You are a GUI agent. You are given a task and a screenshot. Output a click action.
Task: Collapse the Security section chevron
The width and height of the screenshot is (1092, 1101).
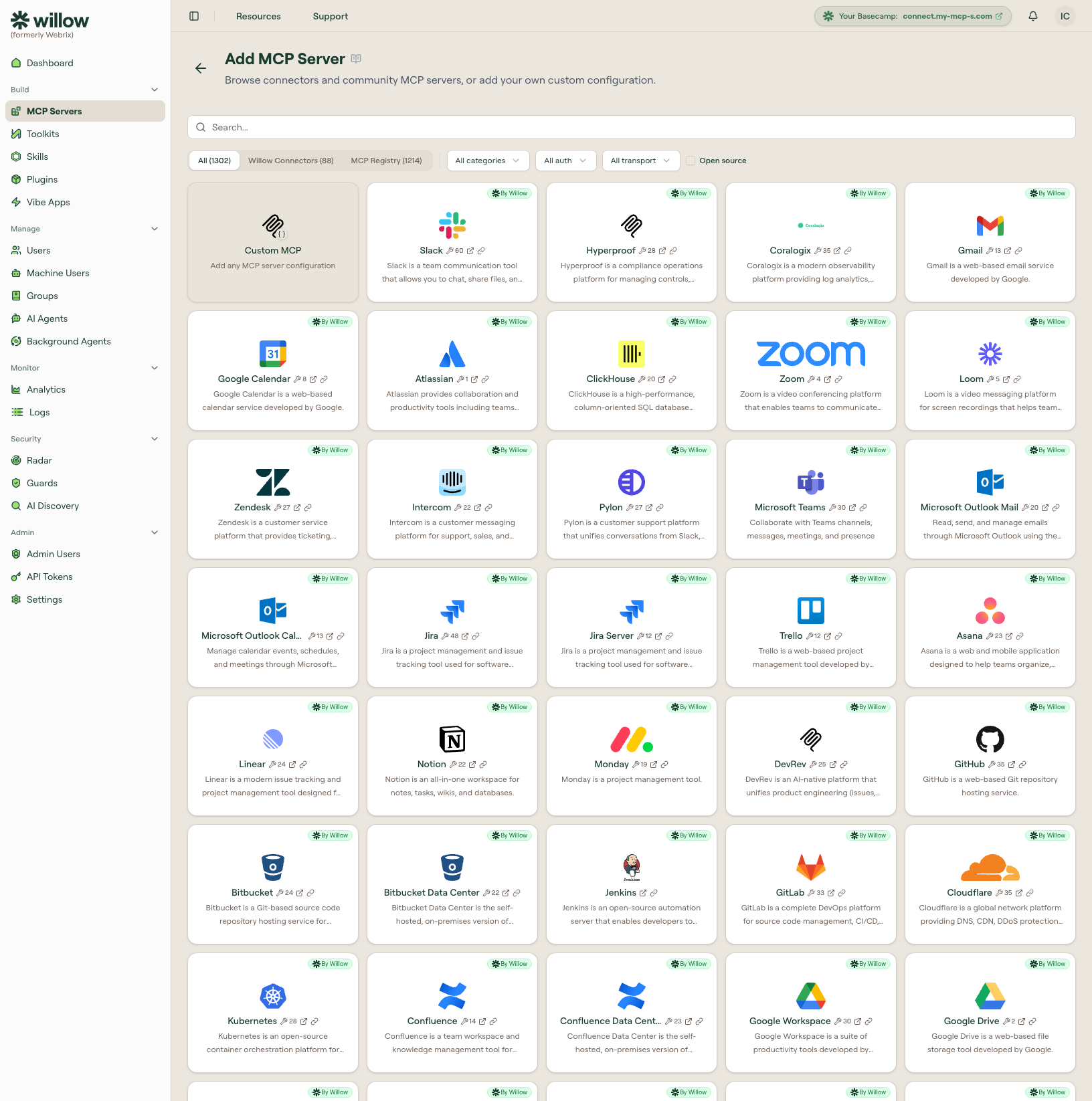pos(155,439)
